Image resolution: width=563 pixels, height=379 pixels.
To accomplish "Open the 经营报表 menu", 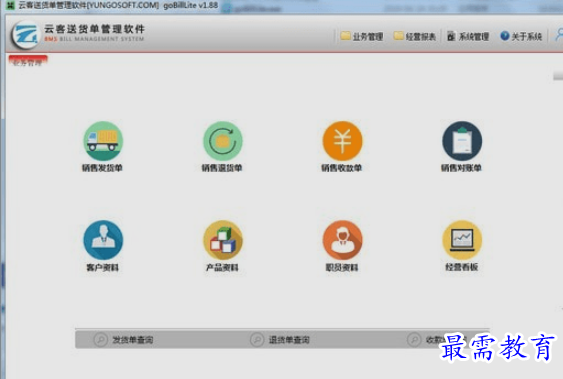I will tap(415, 36).
